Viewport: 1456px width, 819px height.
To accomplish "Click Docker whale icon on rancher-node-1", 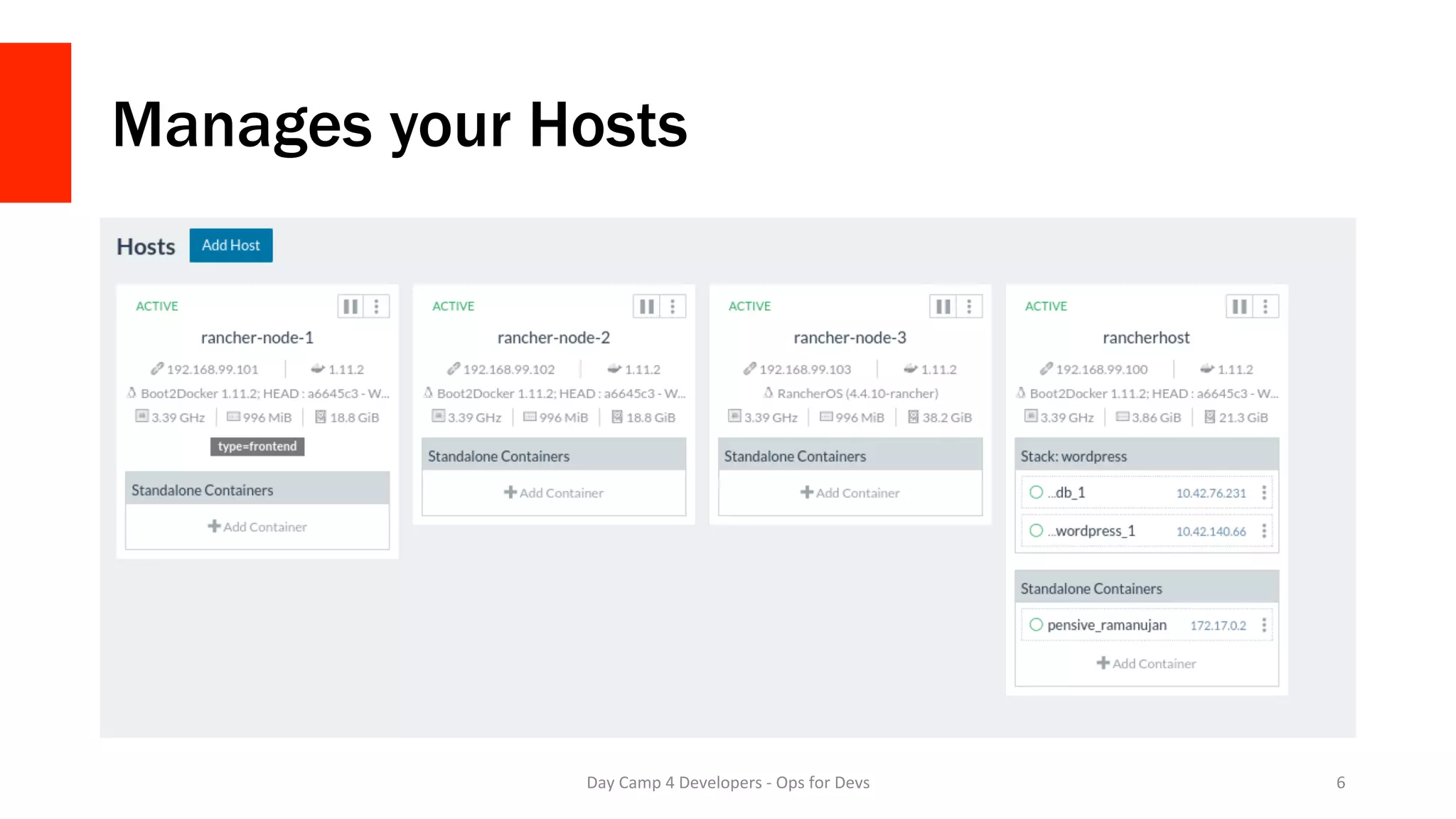I will point(318,368).
